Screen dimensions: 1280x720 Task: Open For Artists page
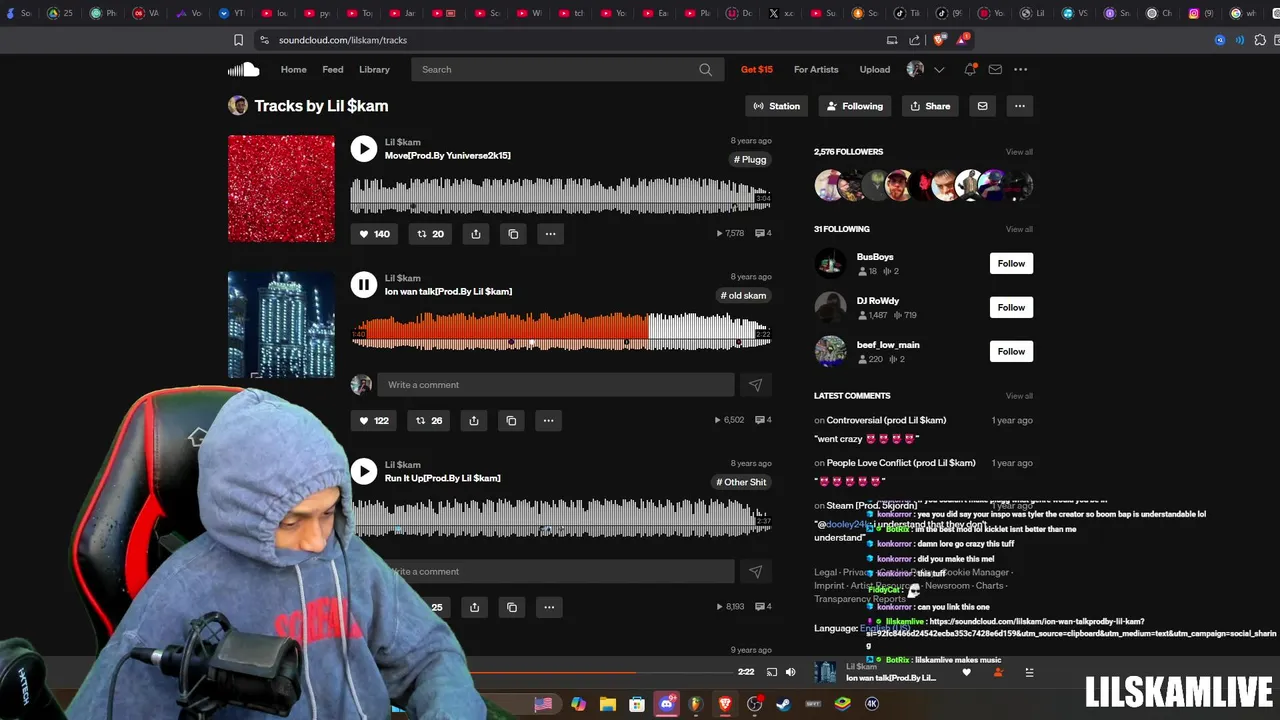point(816,69)
